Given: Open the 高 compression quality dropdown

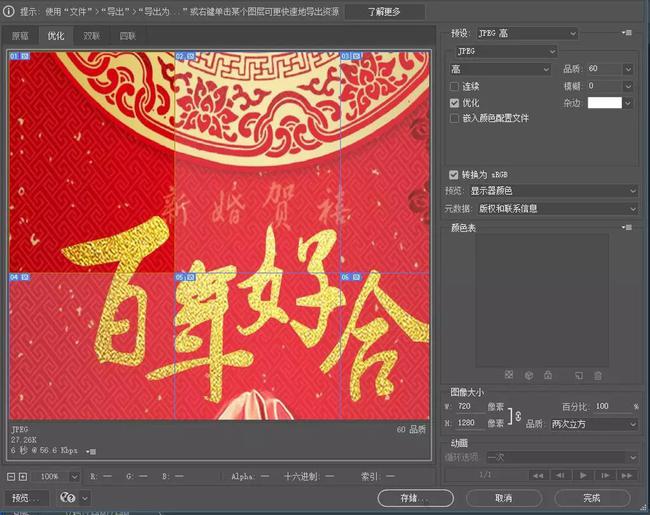Looking at the screenshot, I should click(x=500, y=69).
